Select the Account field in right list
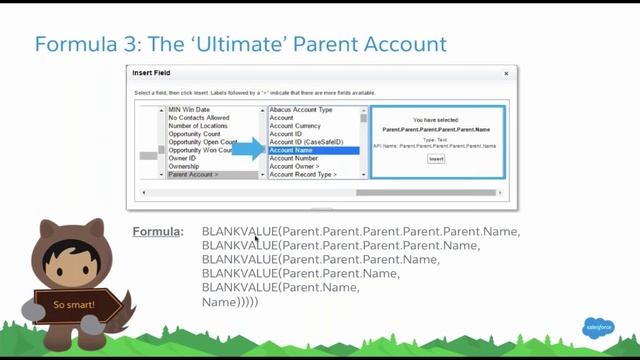Viewport: 640px width, 360px height. click(x=281, y=118)
